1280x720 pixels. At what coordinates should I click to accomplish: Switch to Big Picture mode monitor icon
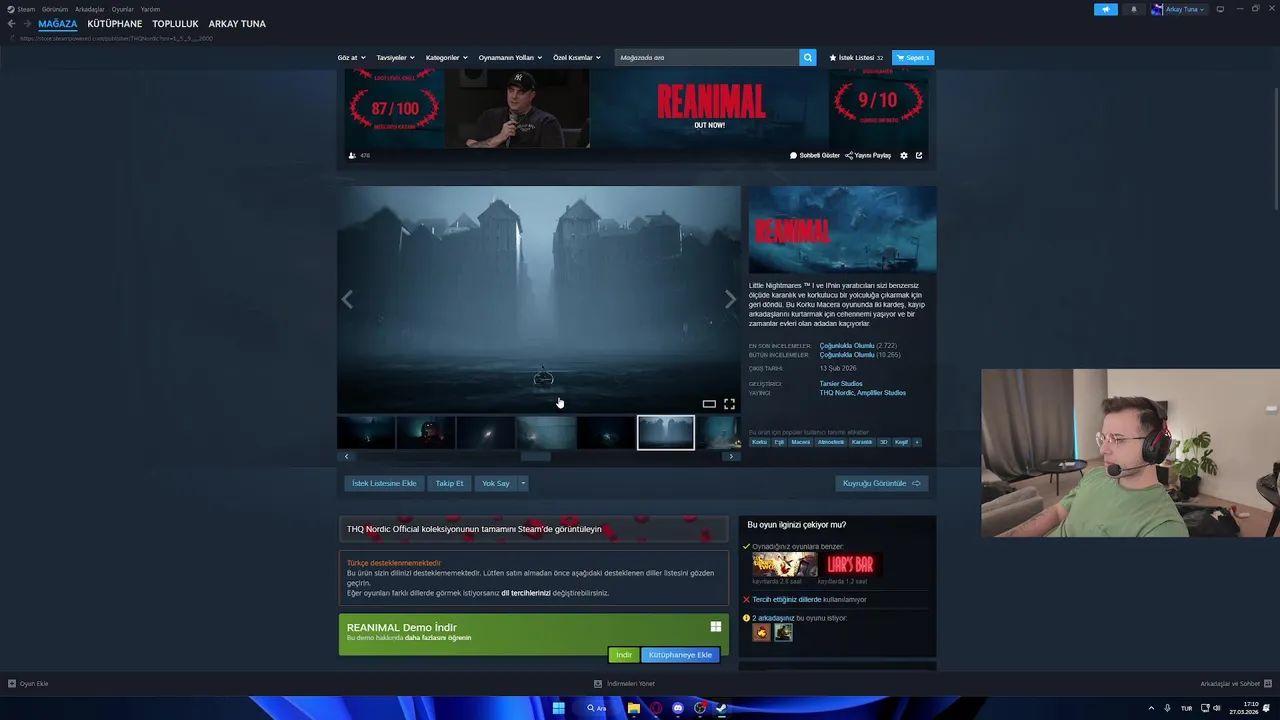(x=1220, y=9)
